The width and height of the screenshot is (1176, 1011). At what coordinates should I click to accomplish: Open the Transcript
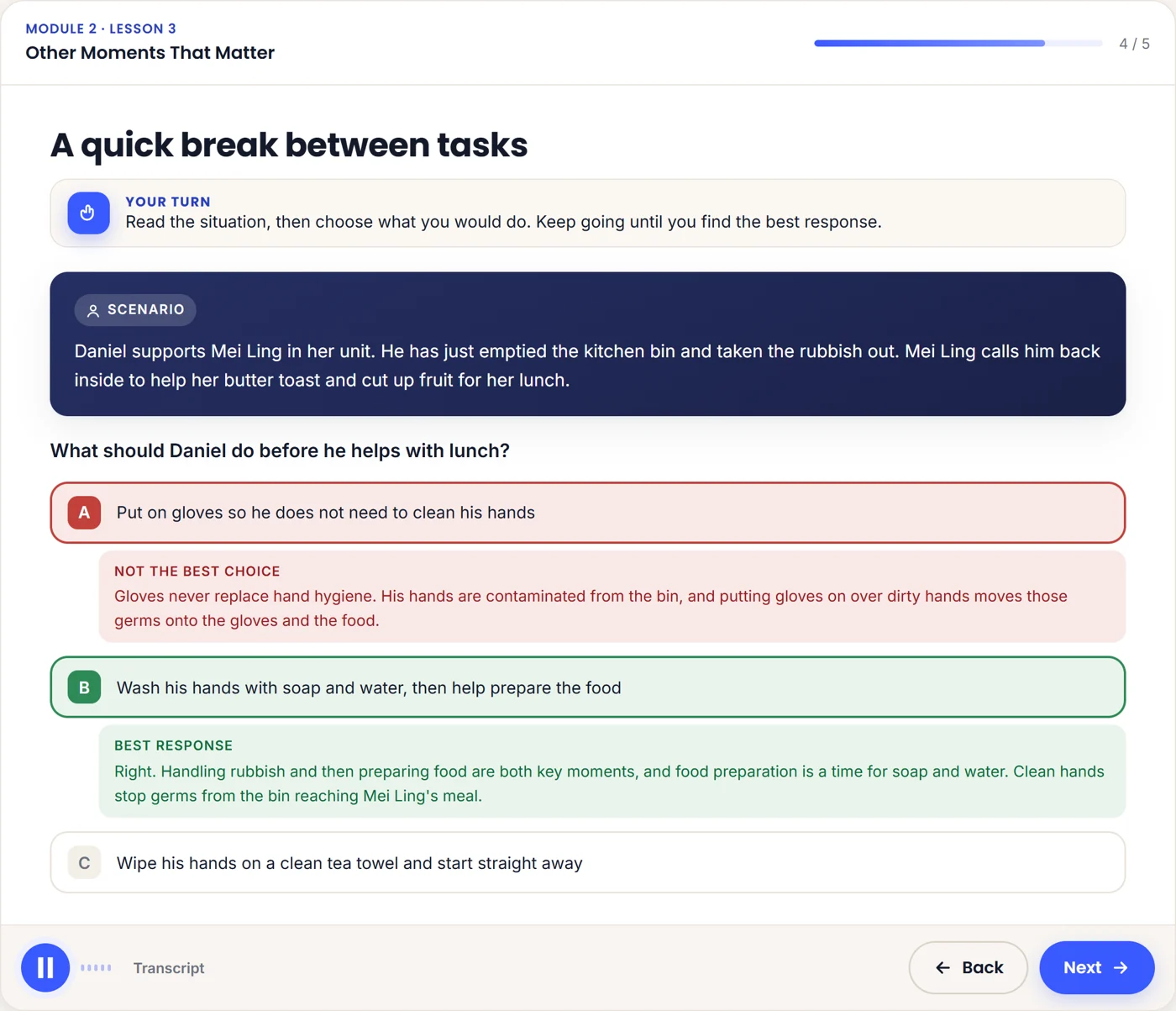coord(169,968)
